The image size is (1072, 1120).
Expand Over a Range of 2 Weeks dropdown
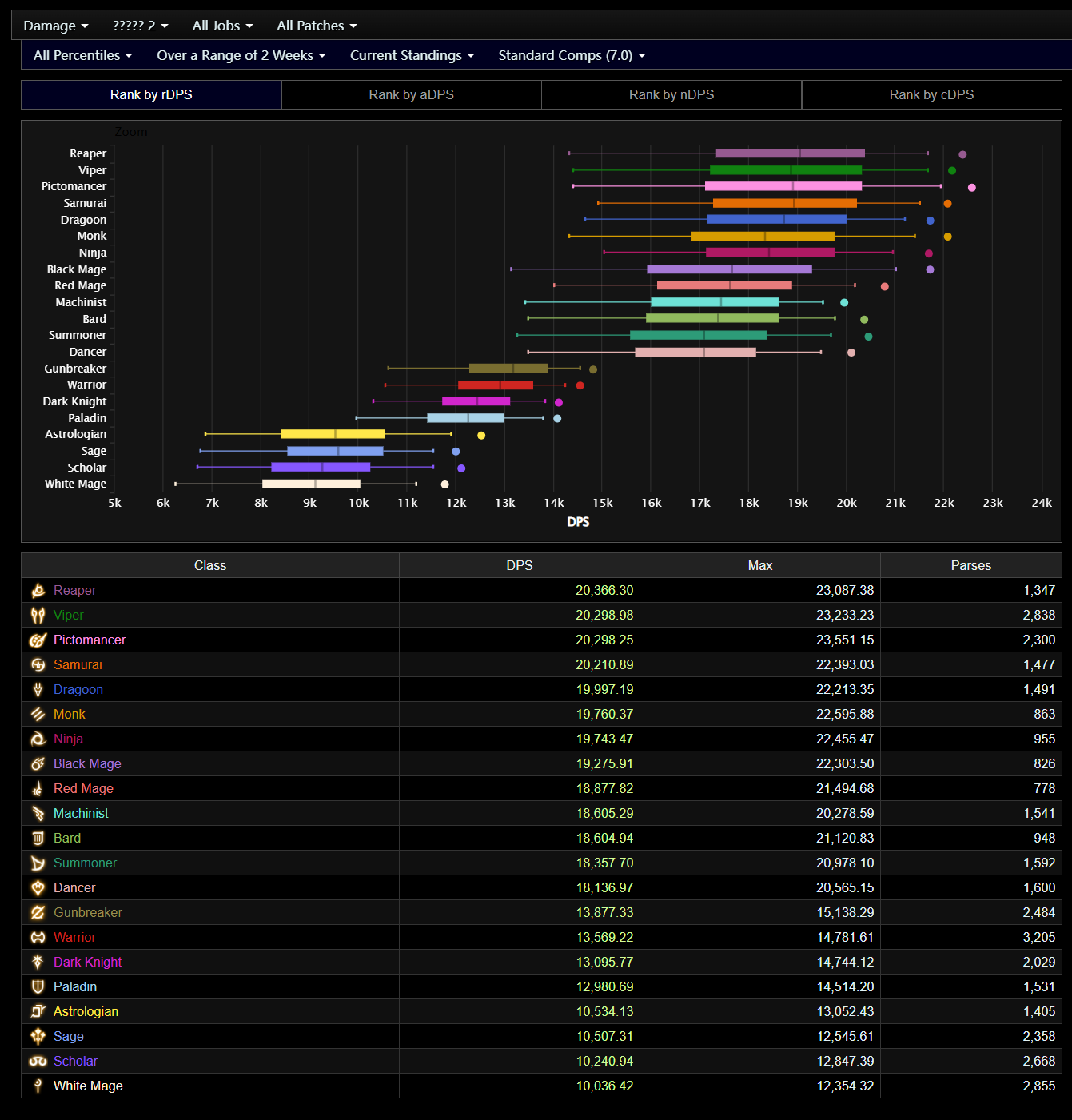click(x=241, y=55)
